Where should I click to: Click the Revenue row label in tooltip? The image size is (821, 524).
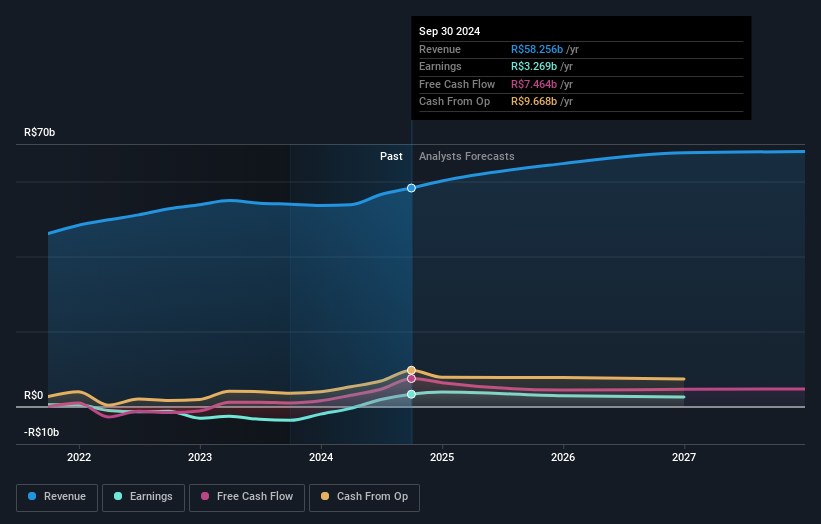[x=440, y=49]
